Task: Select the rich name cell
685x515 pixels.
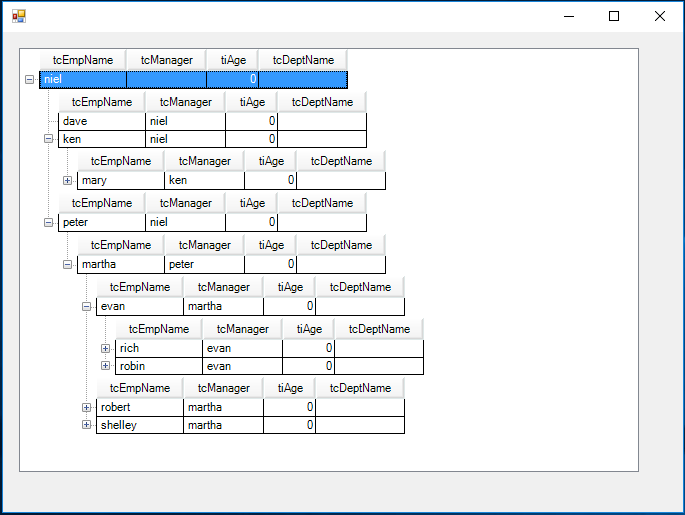Action: point(159,348)
